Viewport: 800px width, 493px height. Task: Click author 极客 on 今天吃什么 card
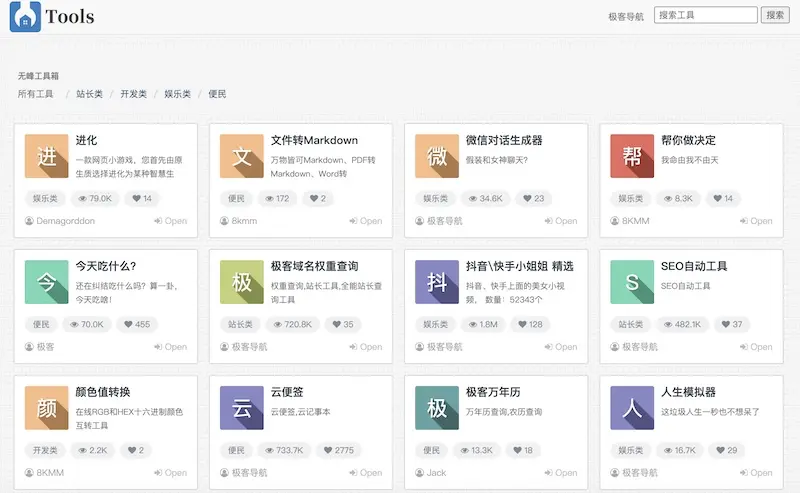pos(39,347)
